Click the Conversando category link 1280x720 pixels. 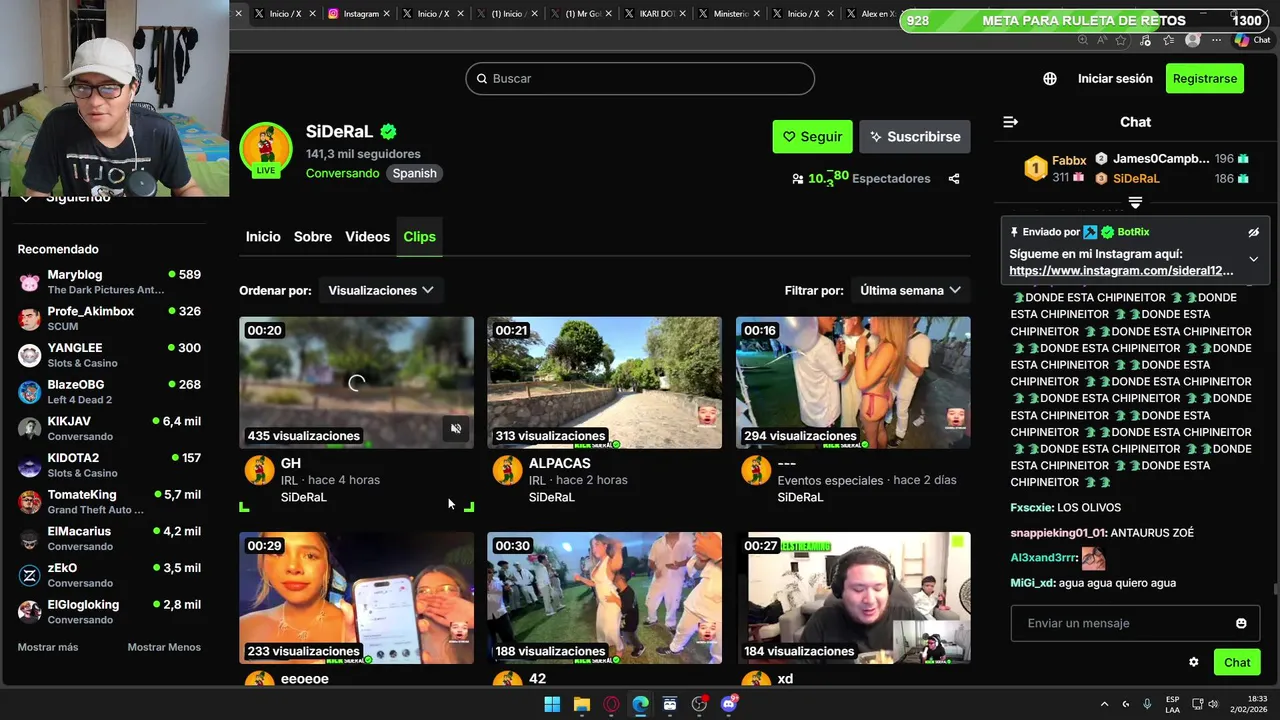(x=343, y=173)
